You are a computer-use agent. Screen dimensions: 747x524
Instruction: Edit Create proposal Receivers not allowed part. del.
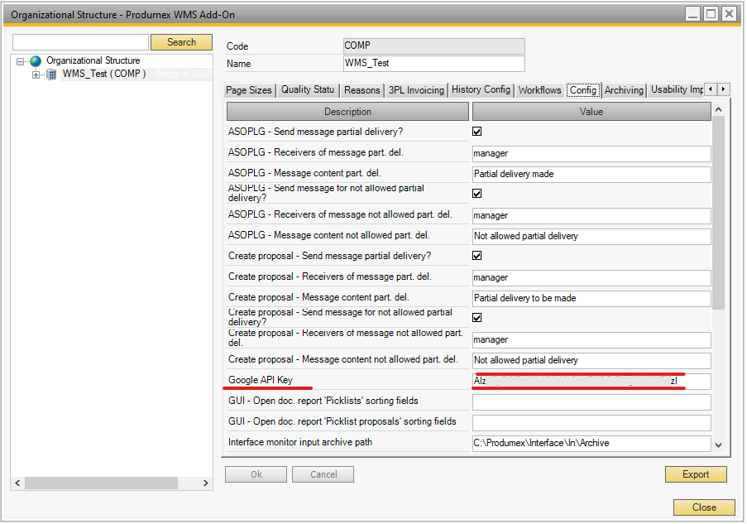point(591,340)
